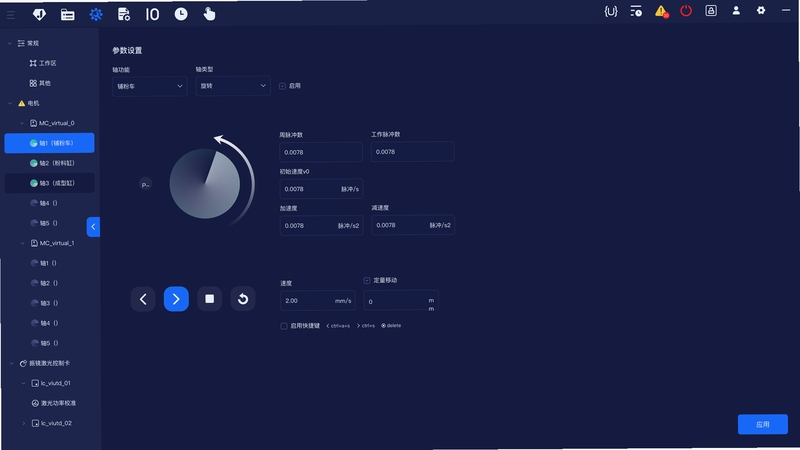The image size is (800, 450).
Task: Open the clock history toolbar icon
Action: [181, 14]
